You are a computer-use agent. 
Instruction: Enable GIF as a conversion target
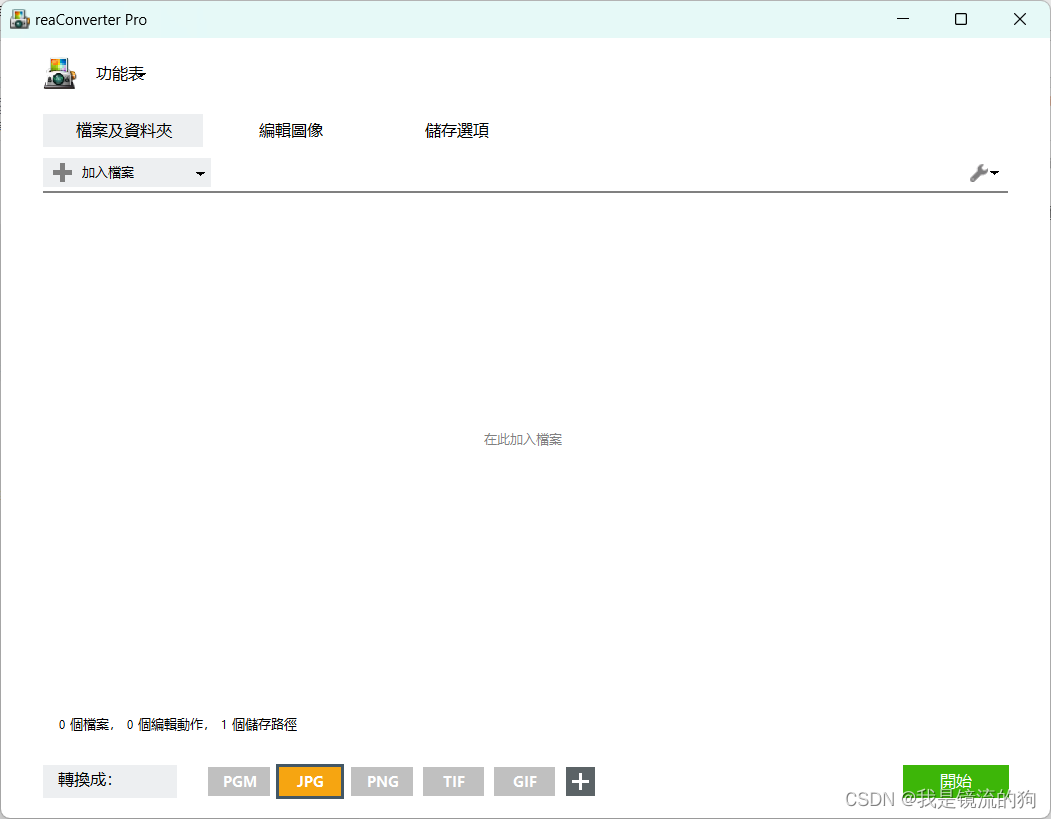524,782
